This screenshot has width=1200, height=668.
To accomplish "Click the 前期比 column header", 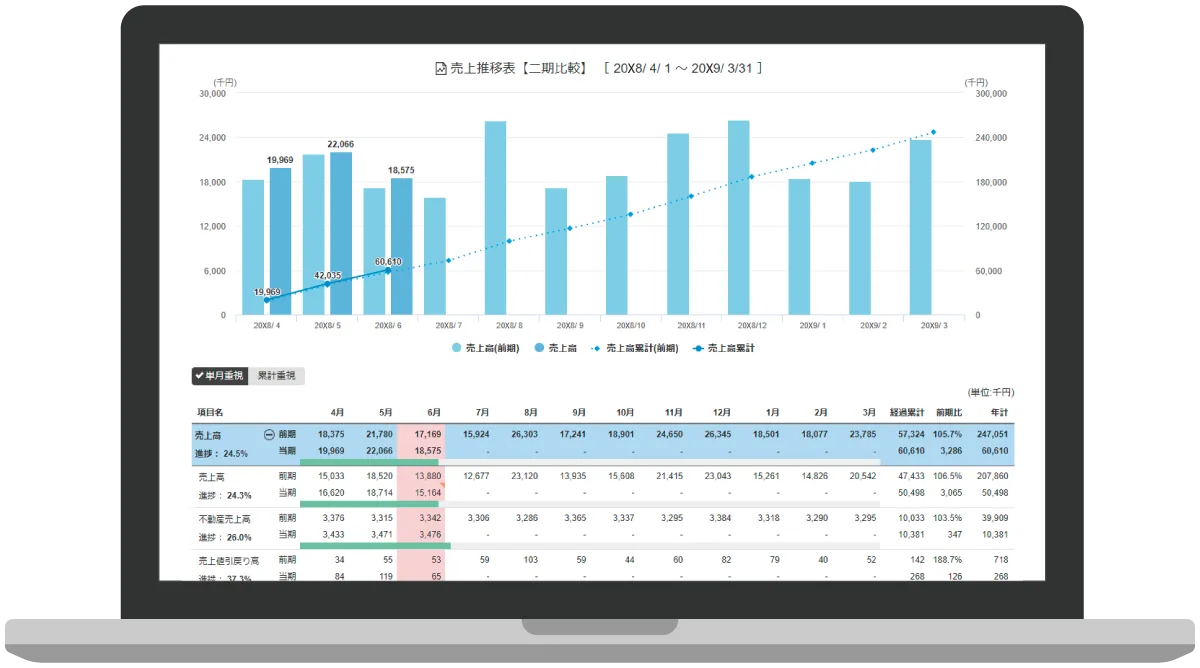I will click(948, 411).
